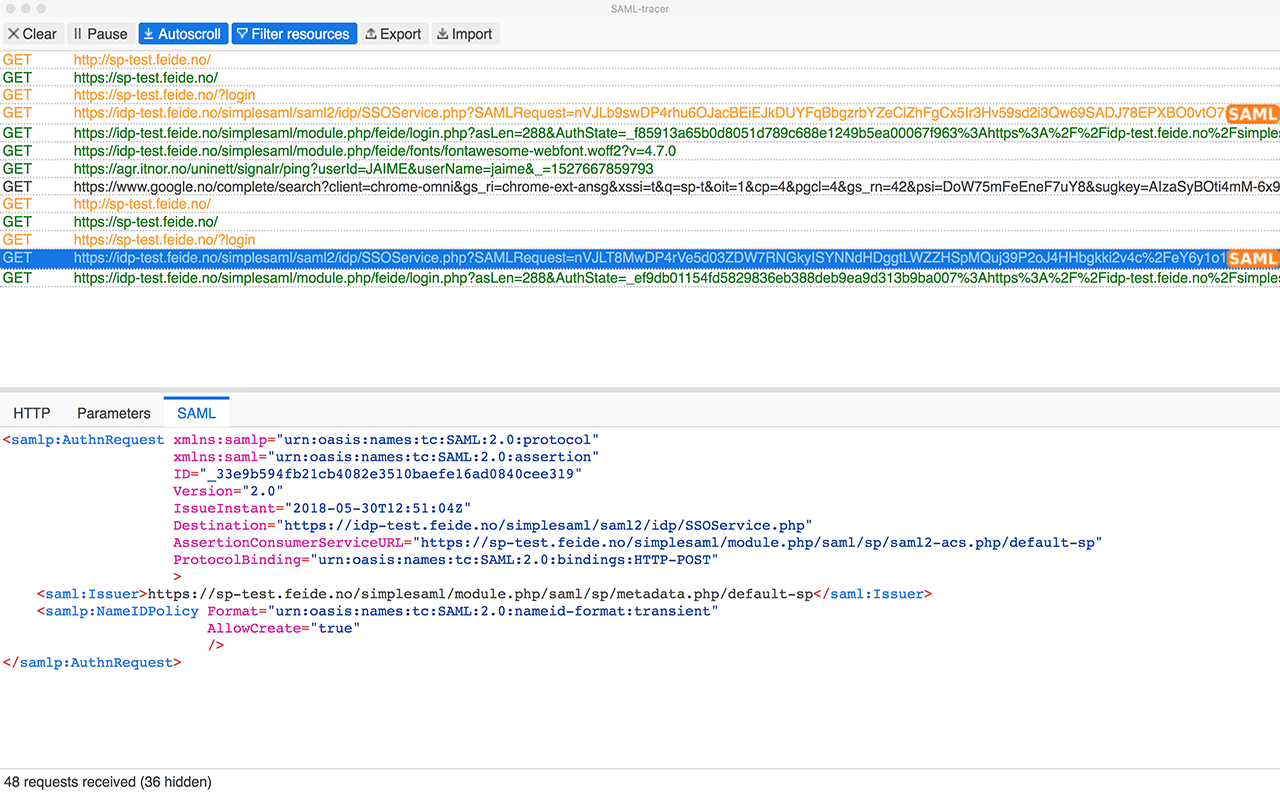Click the IssueInstant value 2018-05-30T12:51:04Z
Viewport: 1280px width, 800px height.
(x=378, y=508)
